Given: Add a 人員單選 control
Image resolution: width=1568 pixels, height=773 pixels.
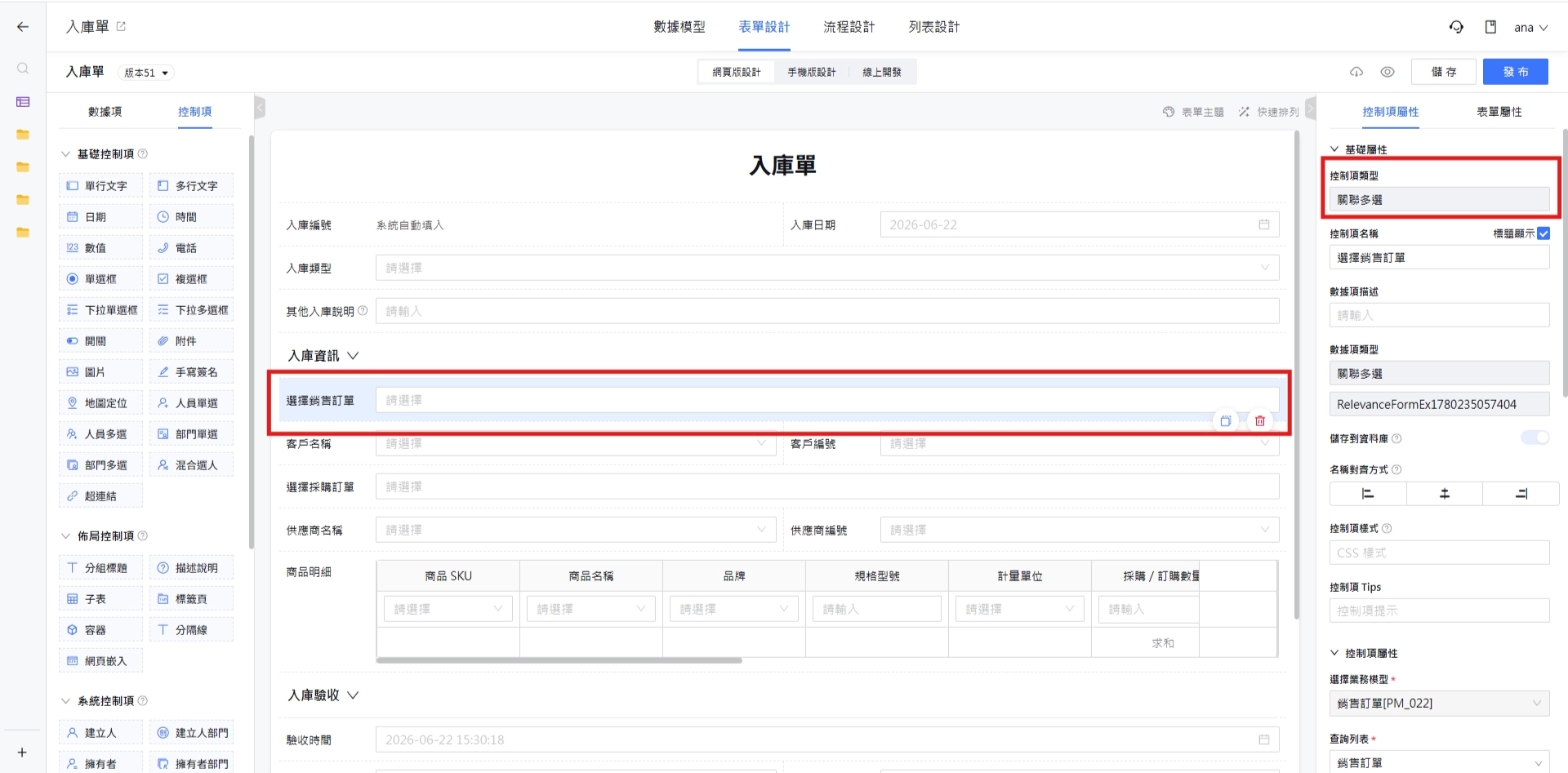Looking at the screenshot, I should (191, 402).
